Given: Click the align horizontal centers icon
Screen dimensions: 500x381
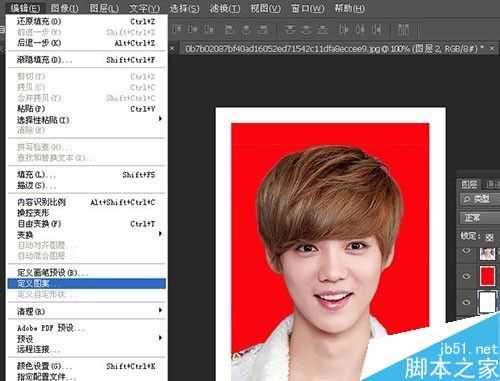Looking at the screenshot, I should tap(246, 30).
